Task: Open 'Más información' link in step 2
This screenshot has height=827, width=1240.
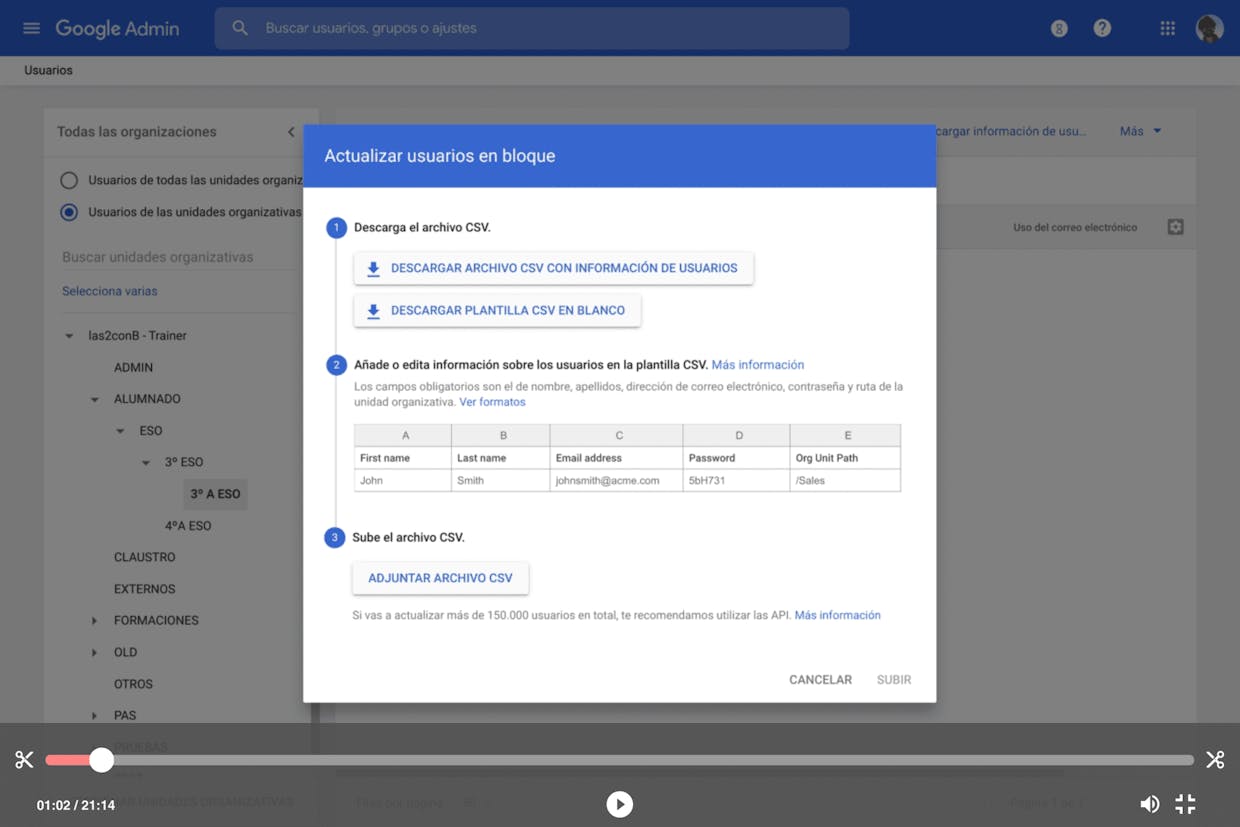Action: point(758,365)
